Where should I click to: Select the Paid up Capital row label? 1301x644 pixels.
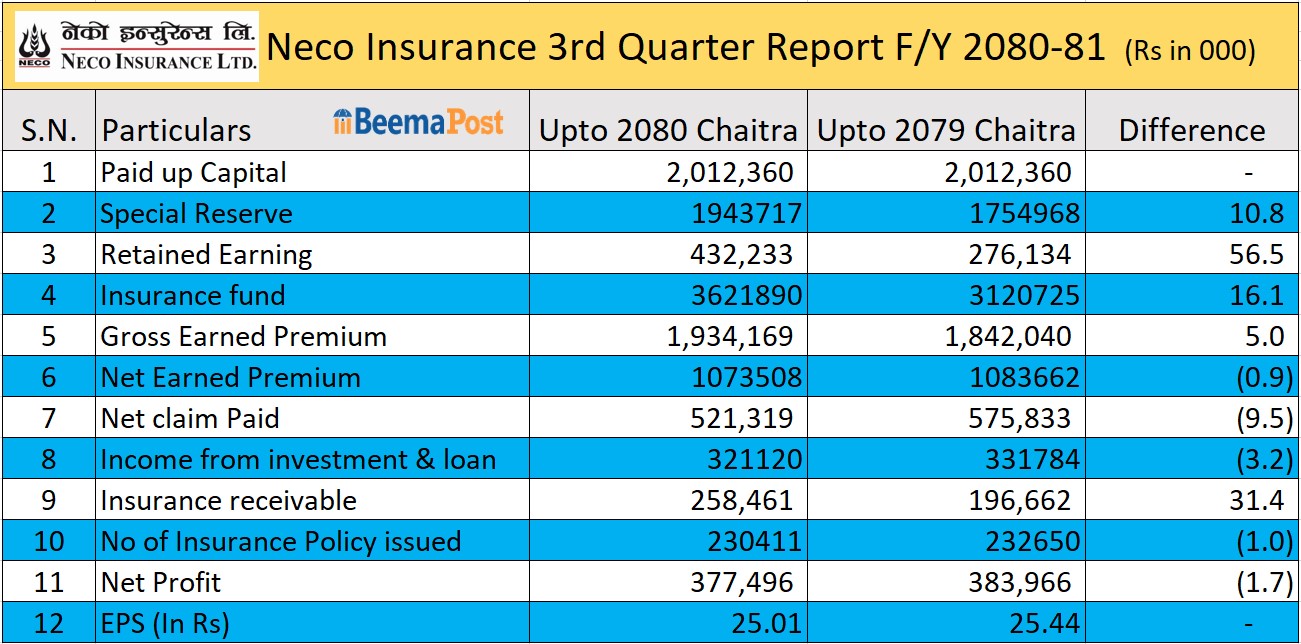click(x=193, y=172)
